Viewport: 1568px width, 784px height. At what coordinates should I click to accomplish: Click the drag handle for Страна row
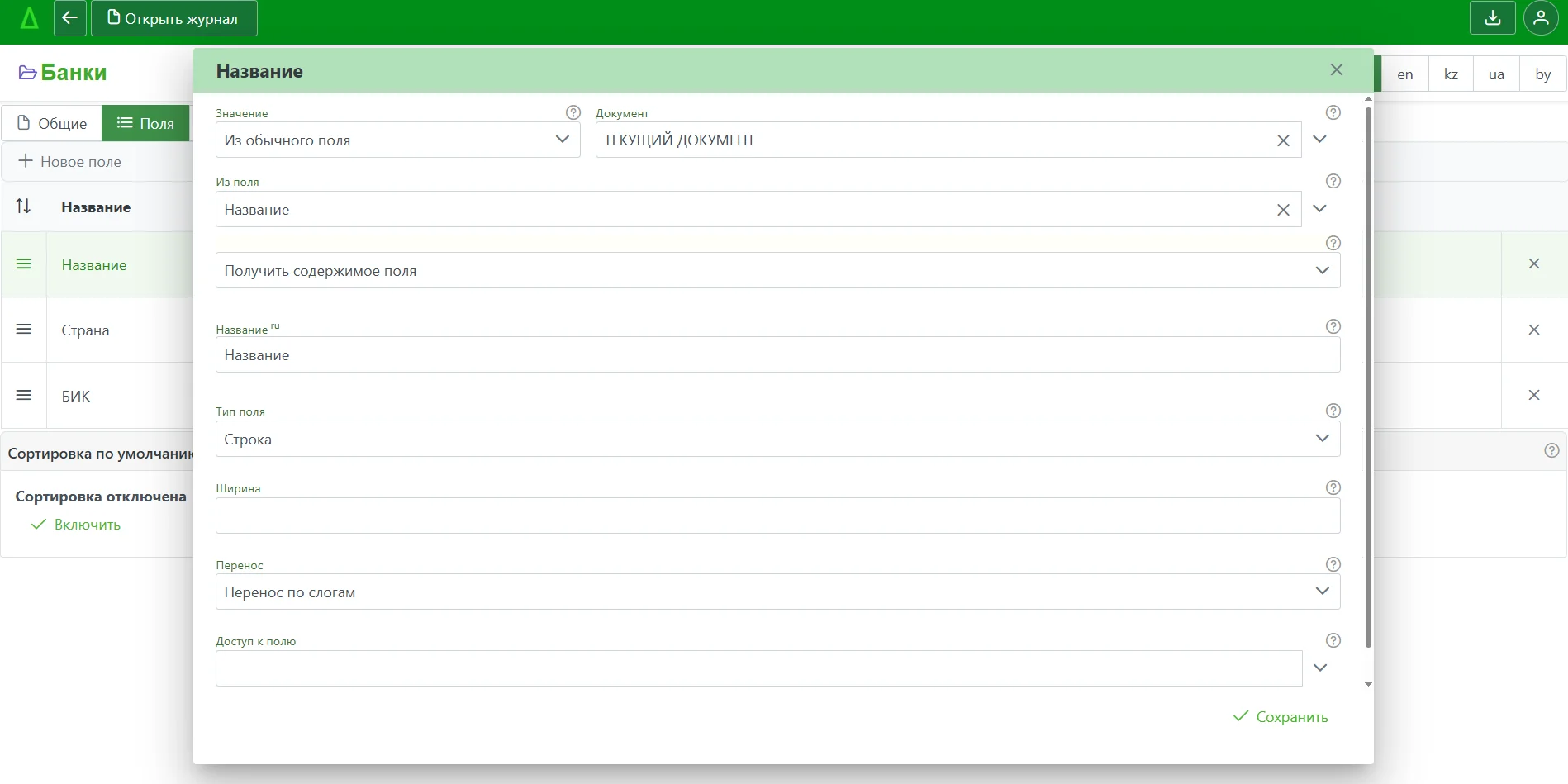24,330
